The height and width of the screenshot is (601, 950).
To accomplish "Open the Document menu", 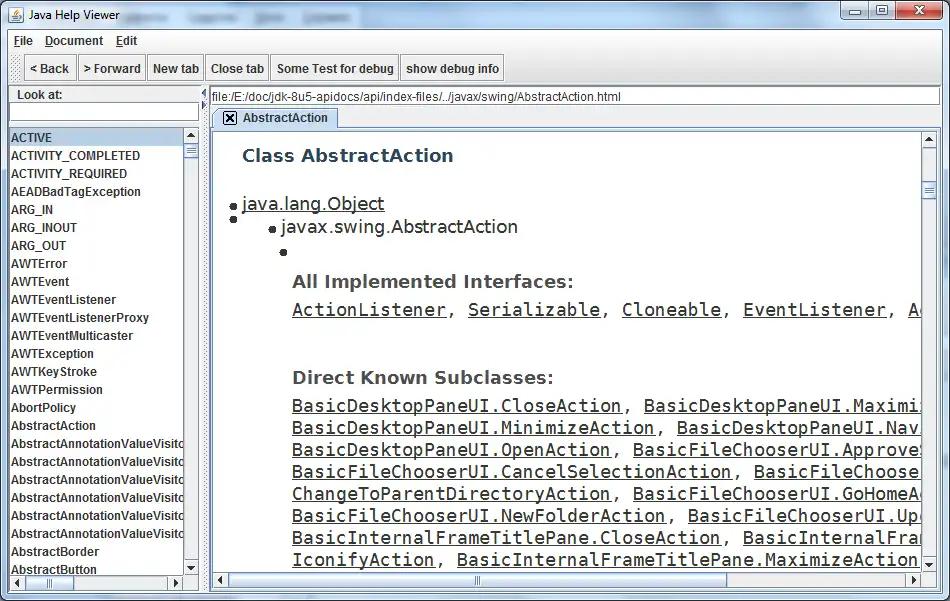I will pyautogui.click(x=74, y=41).
